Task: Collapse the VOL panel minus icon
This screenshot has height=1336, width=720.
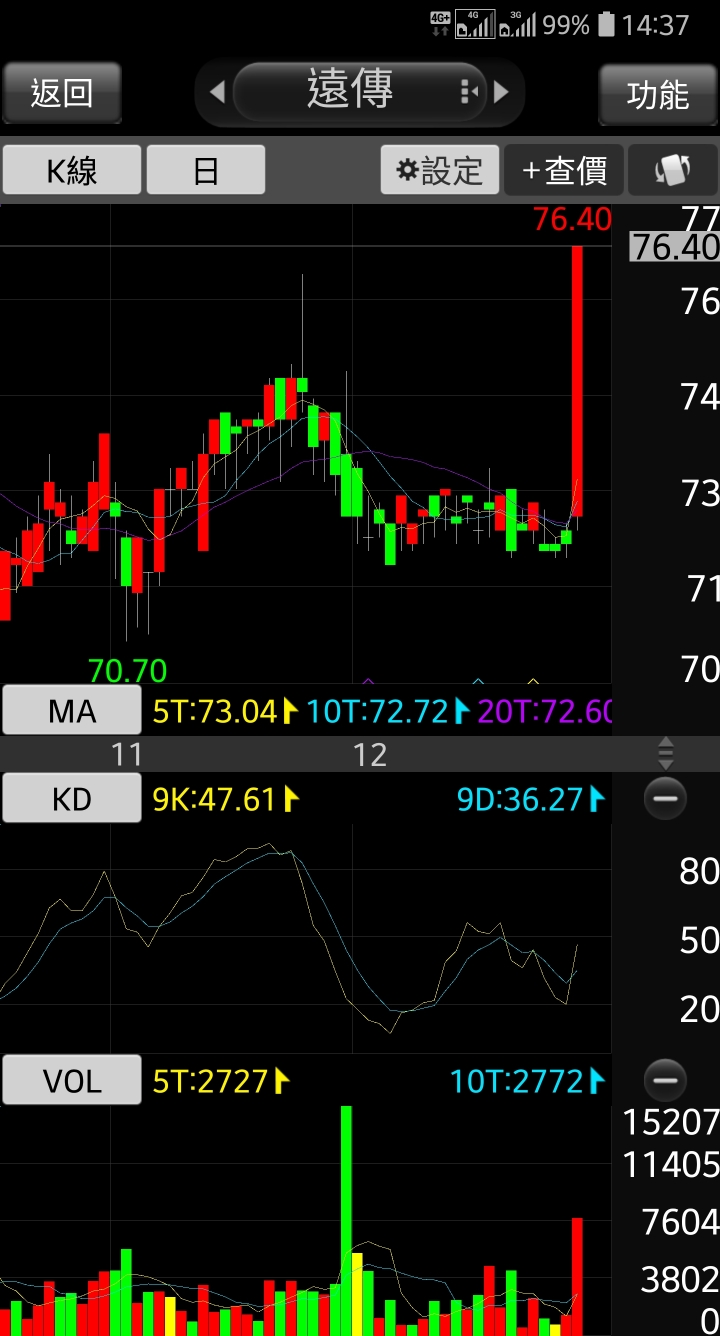Action: 665,1080
